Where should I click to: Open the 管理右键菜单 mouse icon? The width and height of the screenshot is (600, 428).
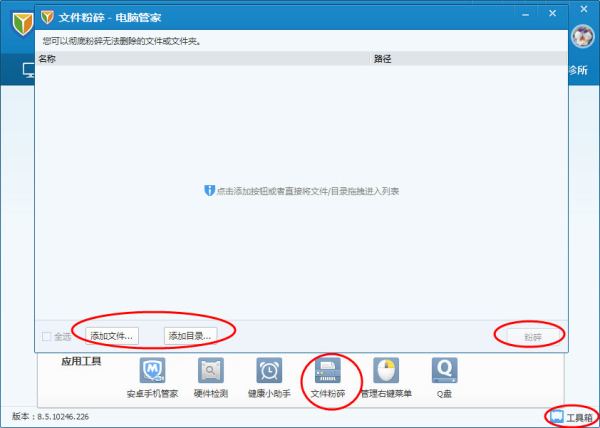[x=386, y=370]
